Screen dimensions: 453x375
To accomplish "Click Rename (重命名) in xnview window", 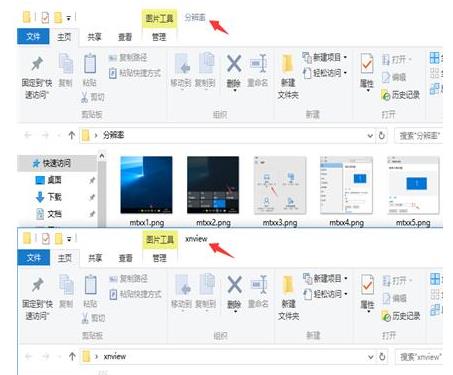I will tap(258, 292).
